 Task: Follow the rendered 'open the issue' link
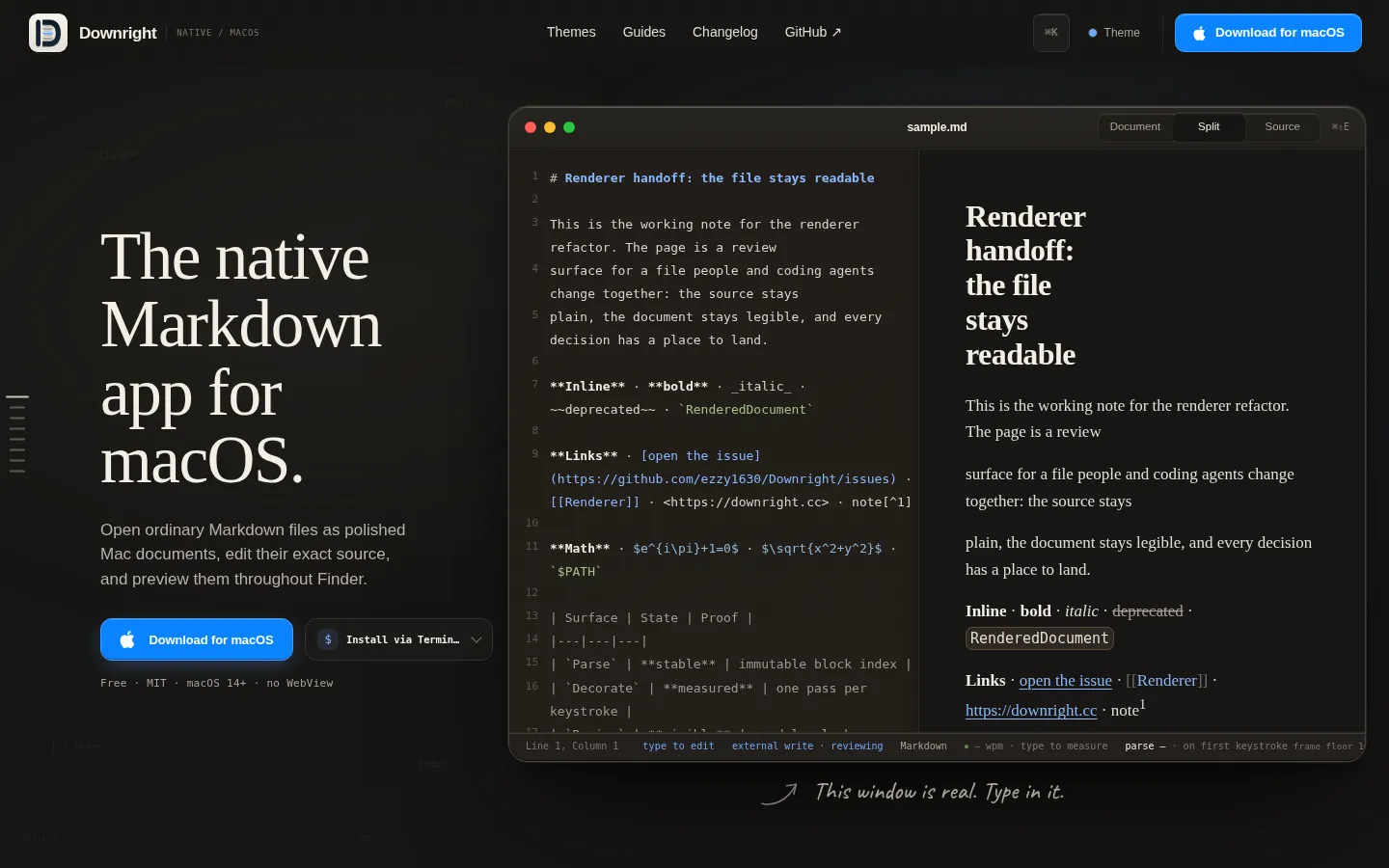[1066, 681]
